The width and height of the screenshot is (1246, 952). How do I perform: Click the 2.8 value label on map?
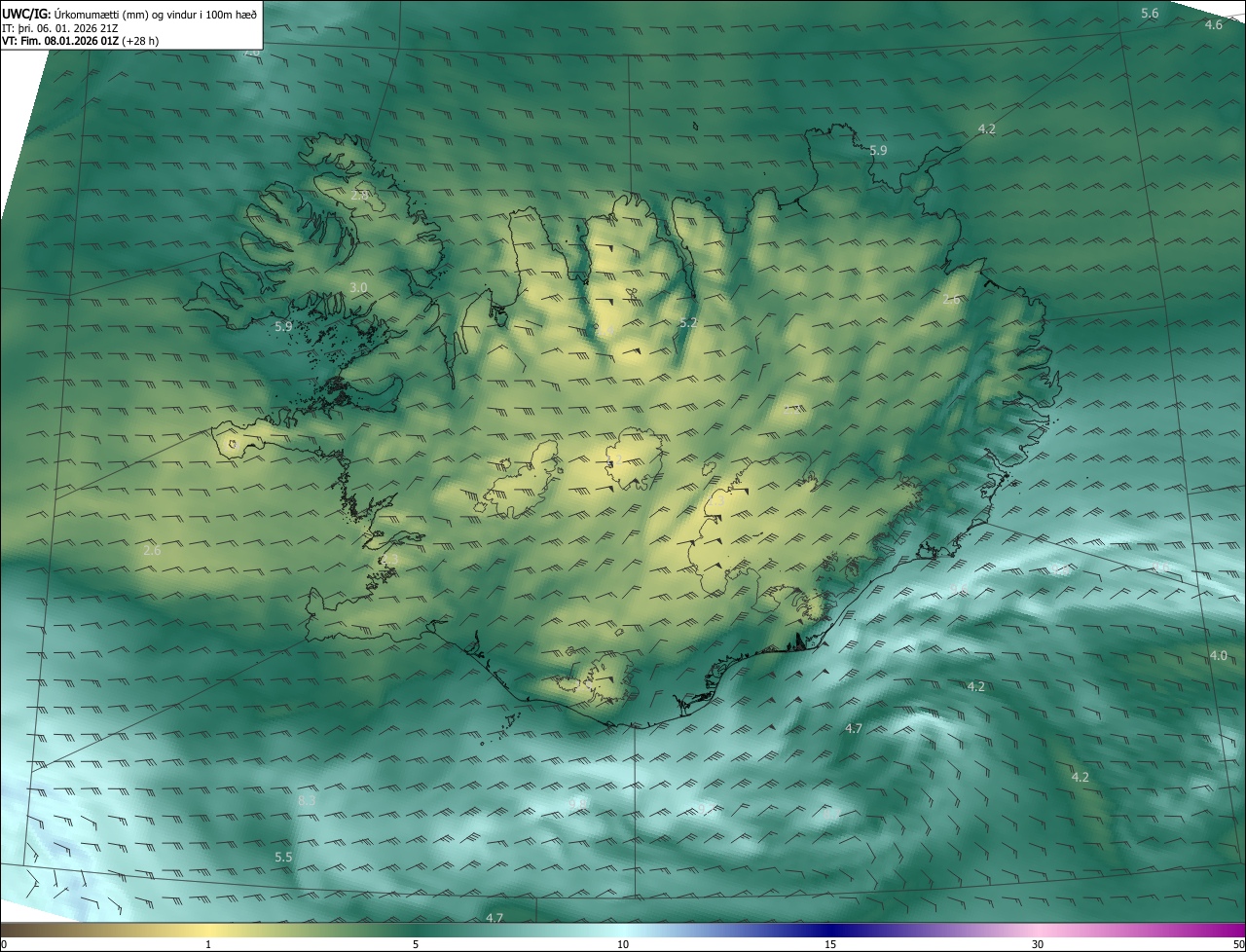359,196
